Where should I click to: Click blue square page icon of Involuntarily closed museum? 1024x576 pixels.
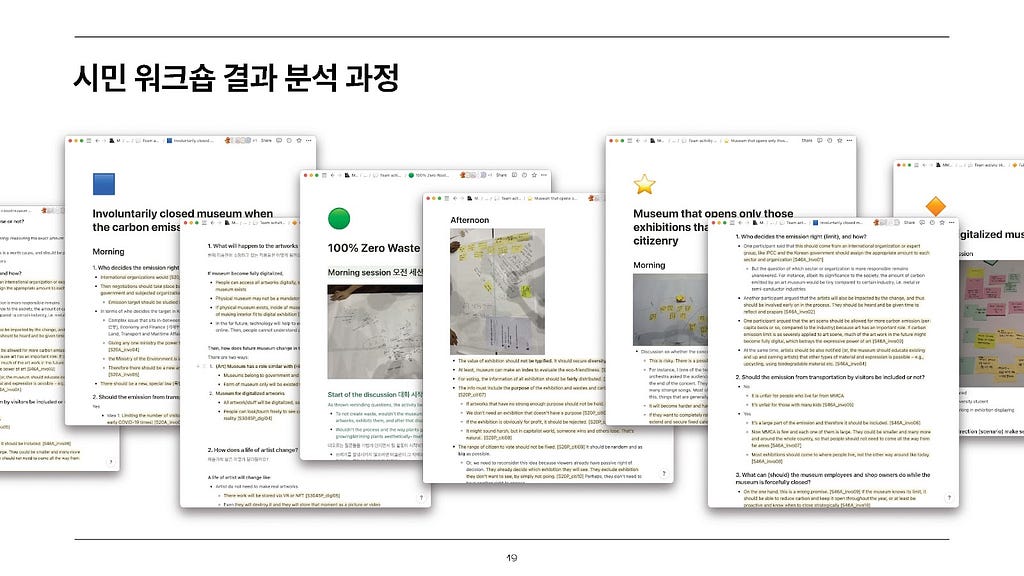(x=104, y=184)
